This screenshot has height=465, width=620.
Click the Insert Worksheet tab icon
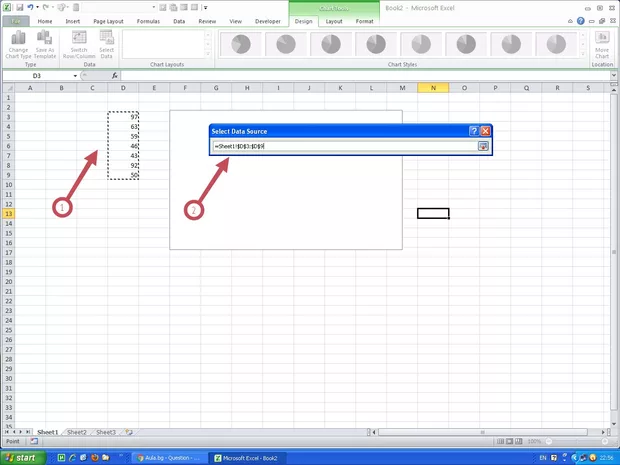129,432
